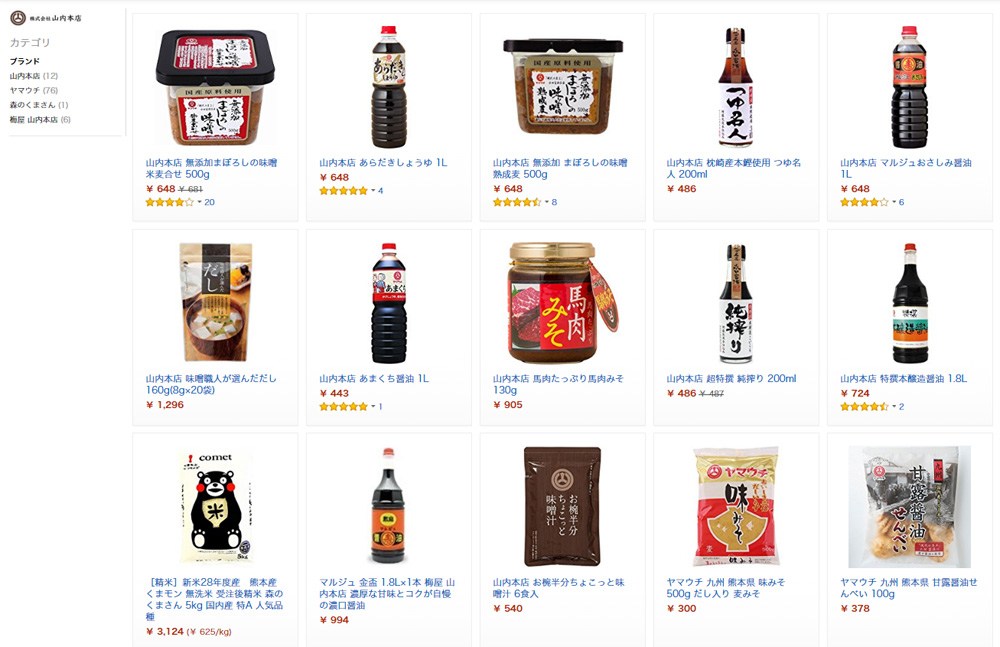This screenshot has width=1000, height=647.
Task: Click the 山内本店 company logo
Action: click(46, 18)
